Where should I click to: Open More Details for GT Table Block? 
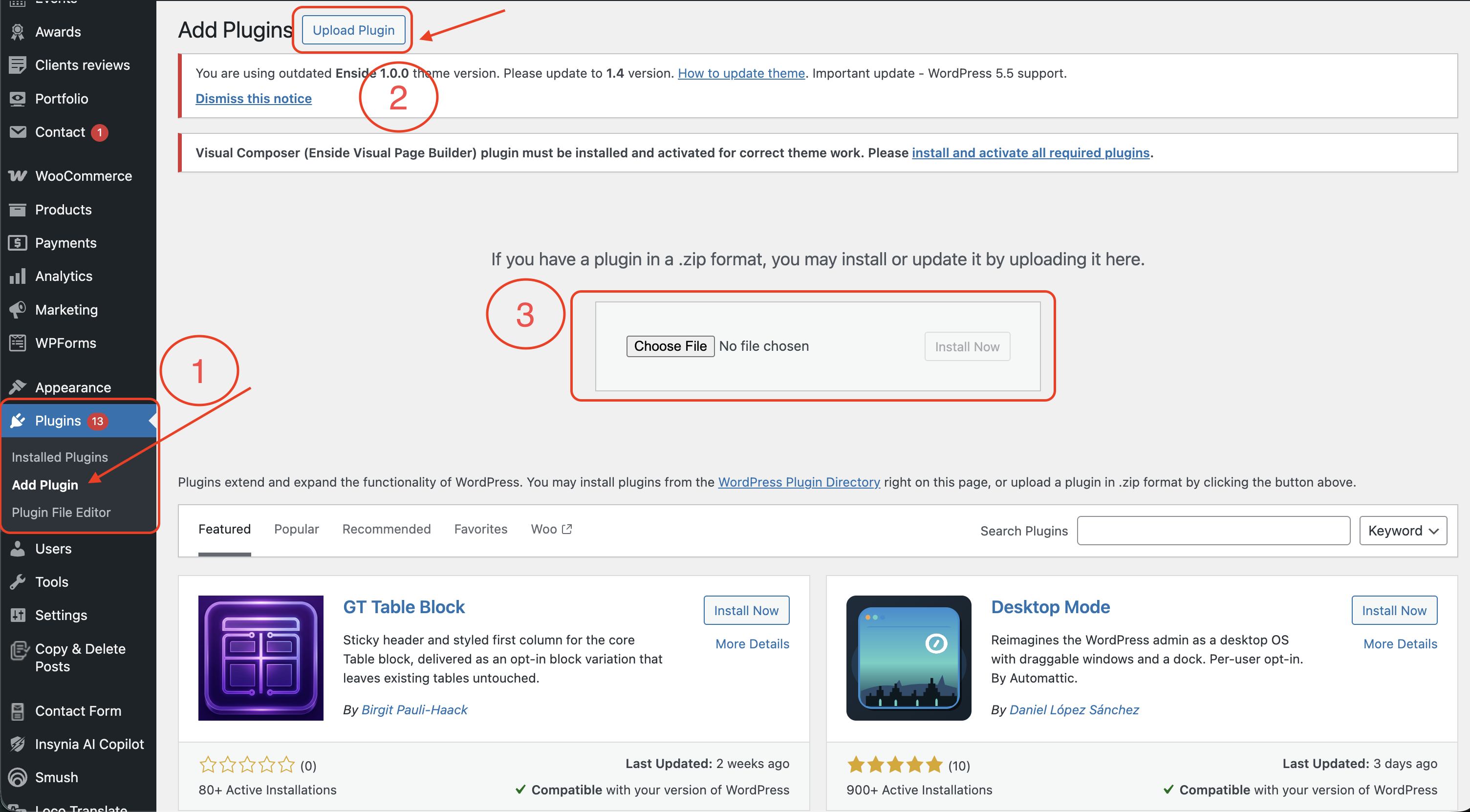(752, 643)
